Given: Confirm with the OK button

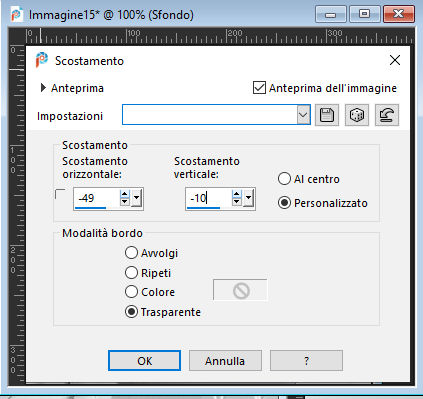Looking at the screenshot, I should pos(145,361).
